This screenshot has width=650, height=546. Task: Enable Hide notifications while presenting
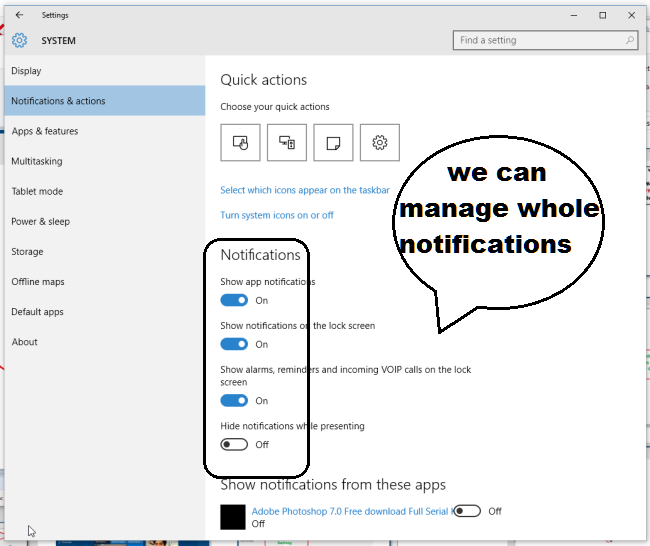coord(234,444)
